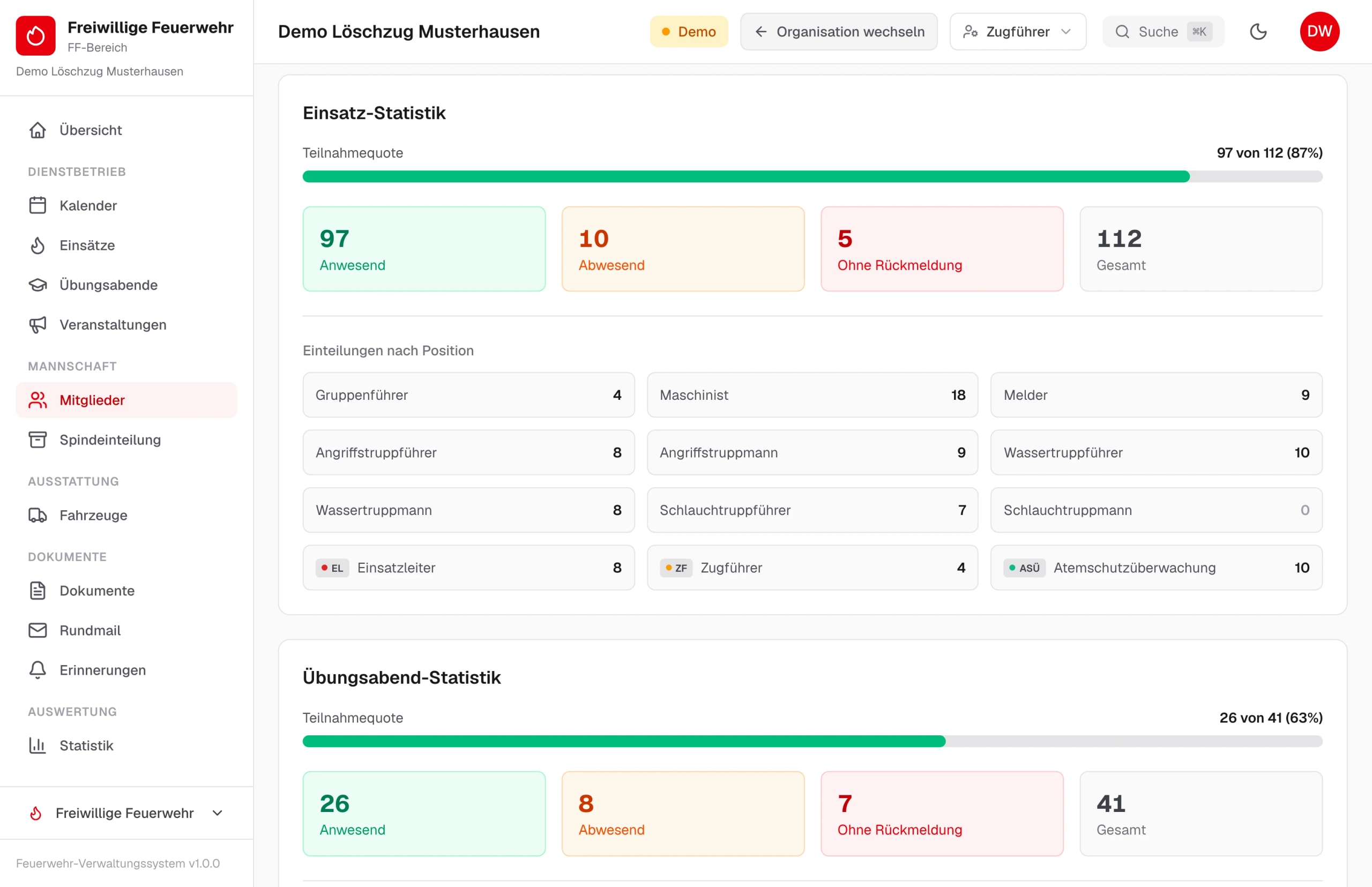1372x887 pixels.
Task: Select the Mitglieder menu item
Action: pos(126,400)
